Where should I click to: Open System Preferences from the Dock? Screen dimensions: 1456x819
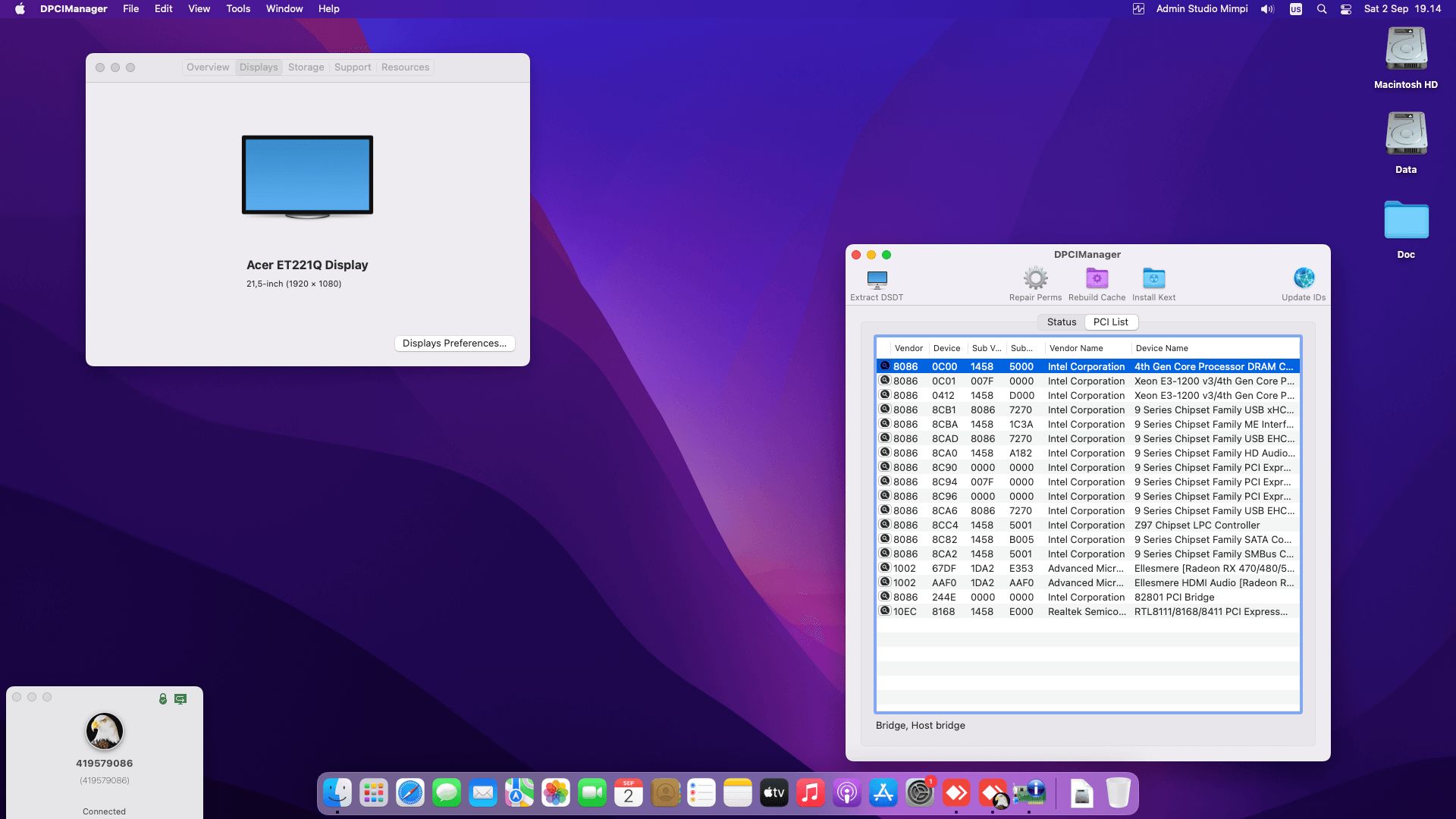click(920, 793)
